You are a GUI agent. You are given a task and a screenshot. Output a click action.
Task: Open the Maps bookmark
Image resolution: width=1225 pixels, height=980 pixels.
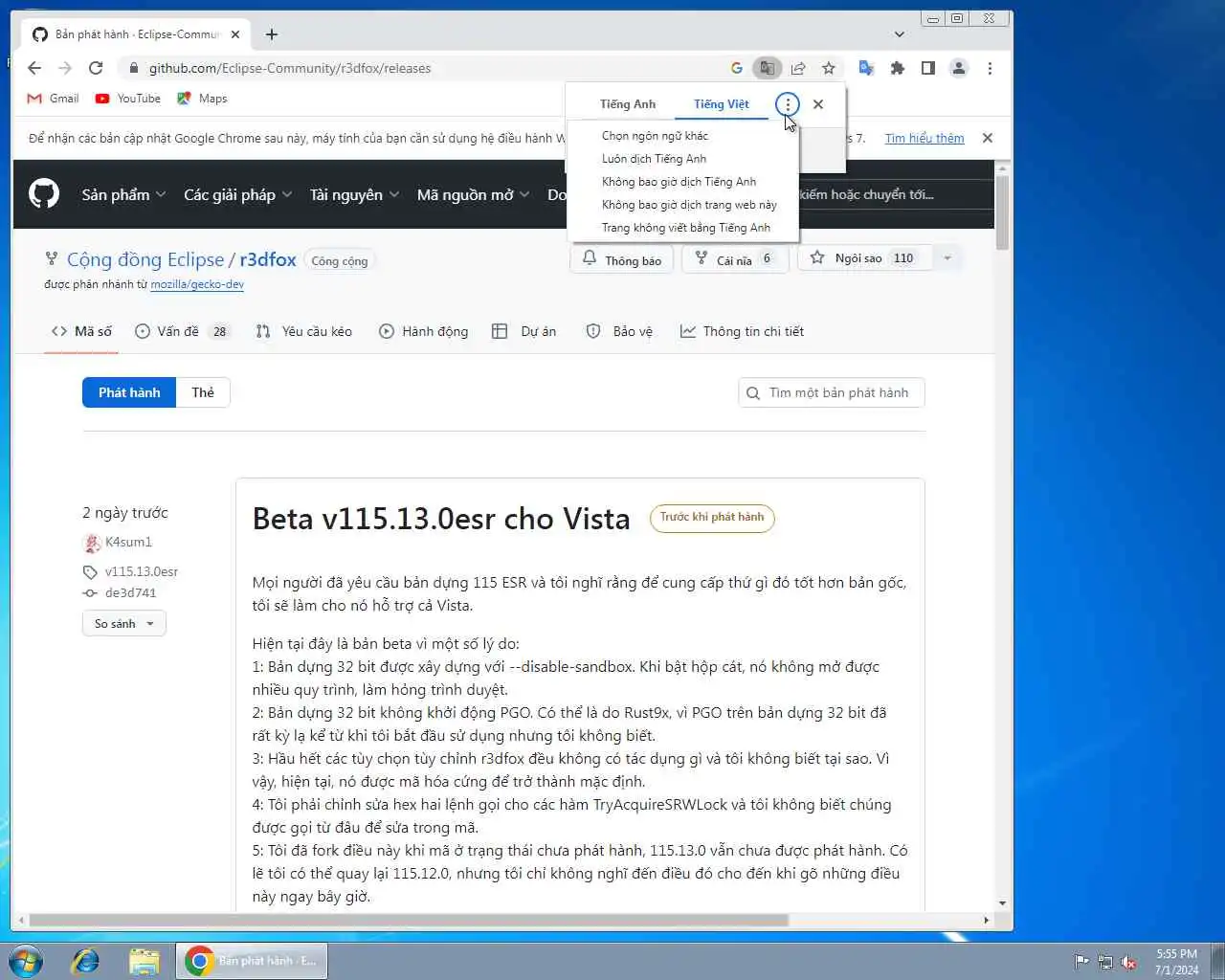[x=202, y=99]
